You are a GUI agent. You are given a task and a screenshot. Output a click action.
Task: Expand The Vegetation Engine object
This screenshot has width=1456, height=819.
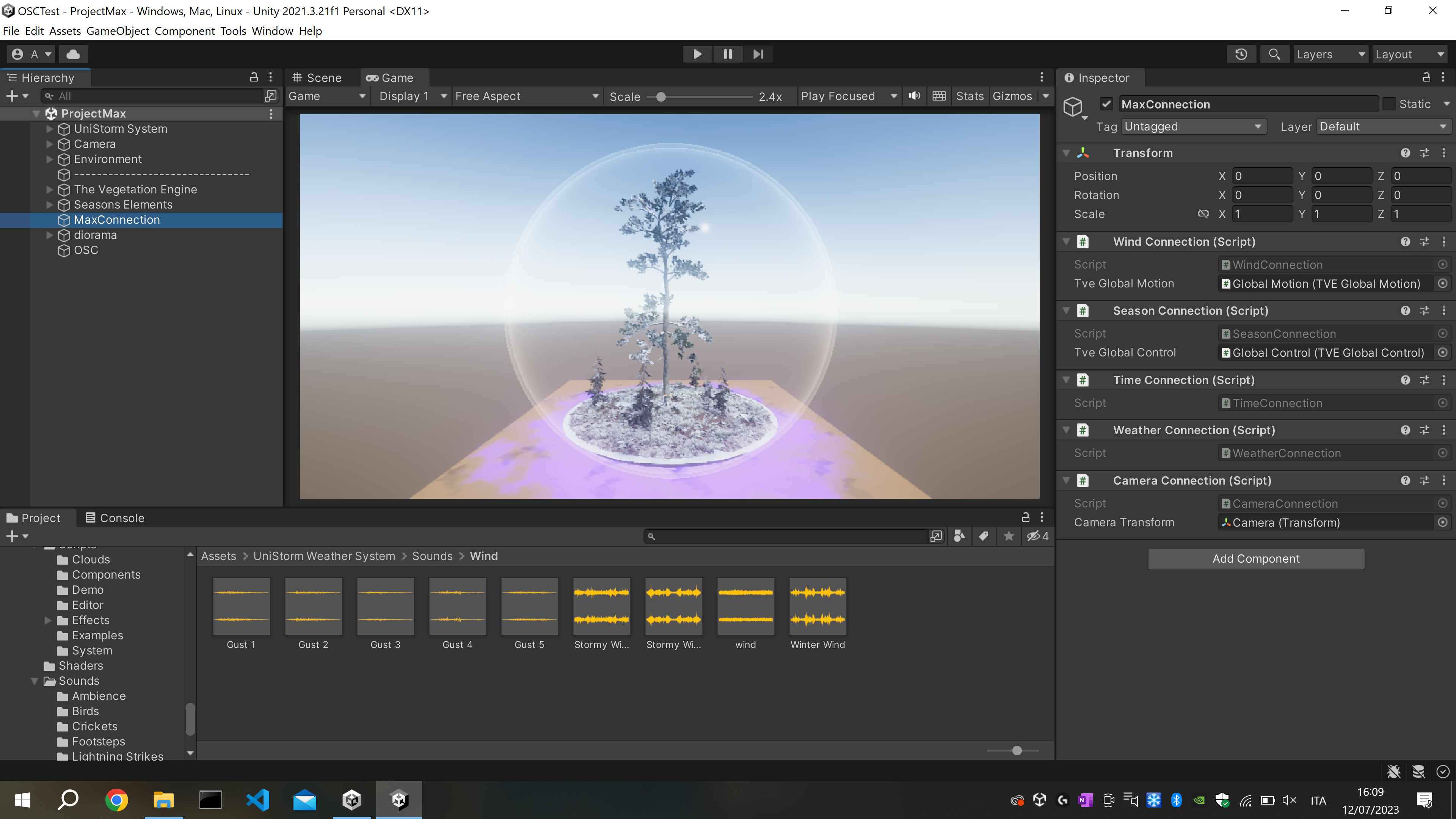pos(50,189)
